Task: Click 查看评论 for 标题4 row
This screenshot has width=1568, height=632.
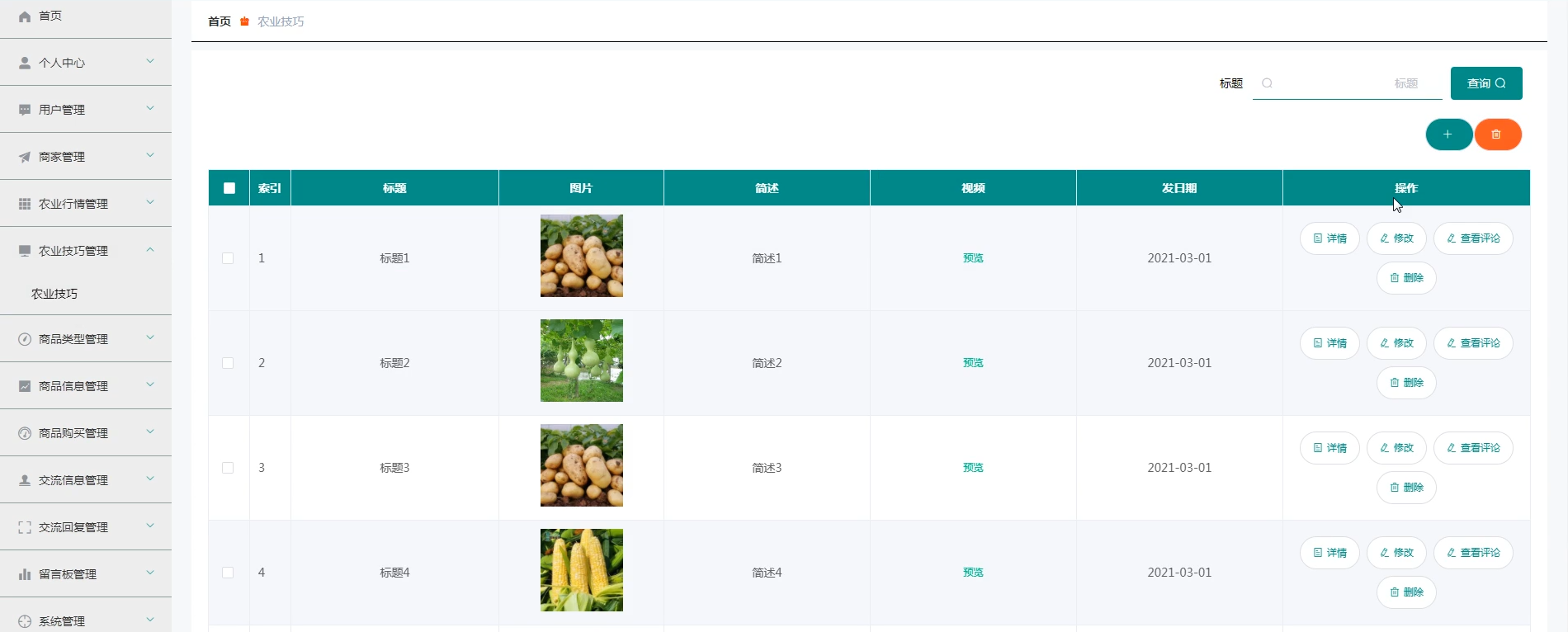Action: (1473, 553)
